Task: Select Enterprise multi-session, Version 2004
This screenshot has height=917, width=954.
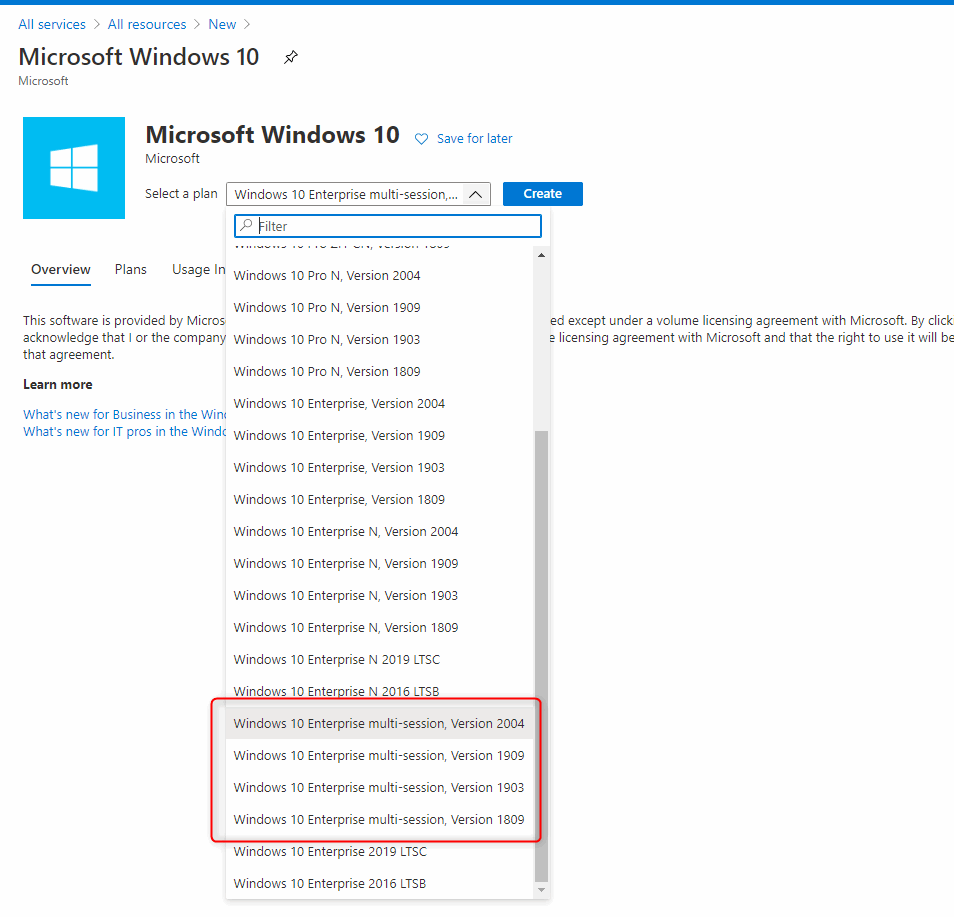Action: 380,723
